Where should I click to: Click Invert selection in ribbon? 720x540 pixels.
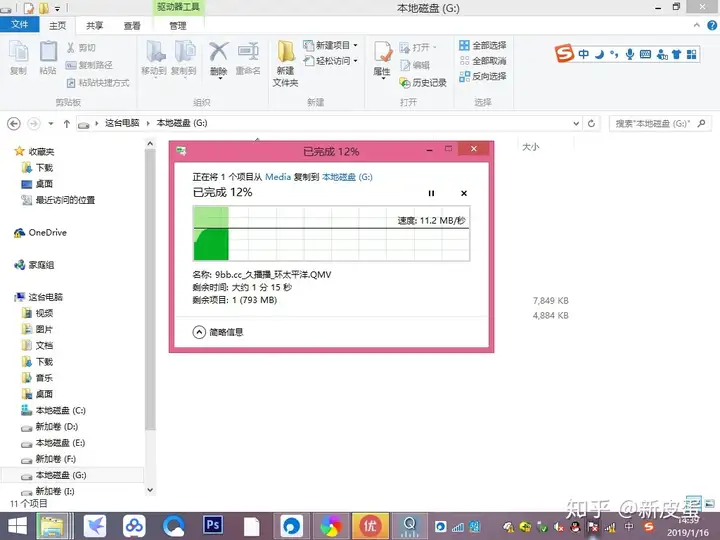(x=483, y=76)
